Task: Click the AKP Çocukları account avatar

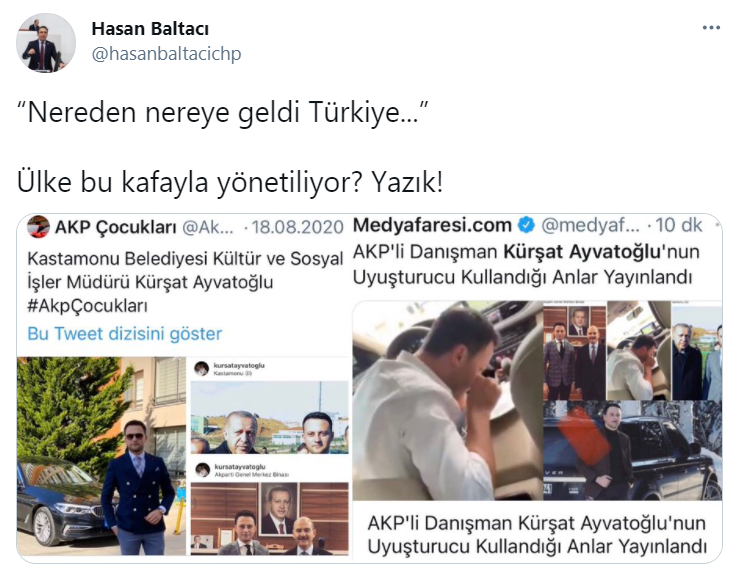Action: [39, 227]
